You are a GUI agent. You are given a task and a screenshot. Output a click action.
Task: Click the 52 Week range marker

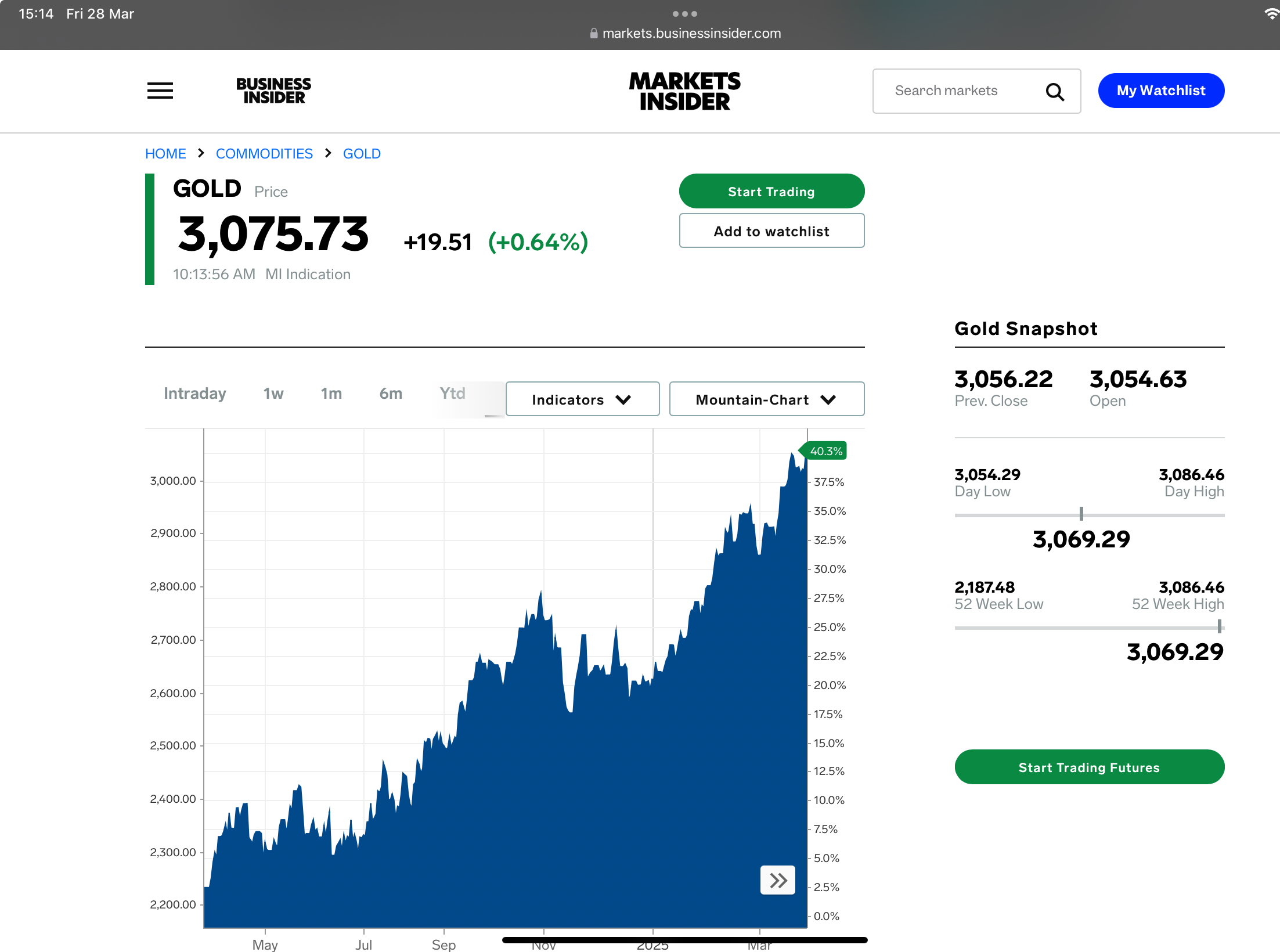click(x=1220, y=626)
